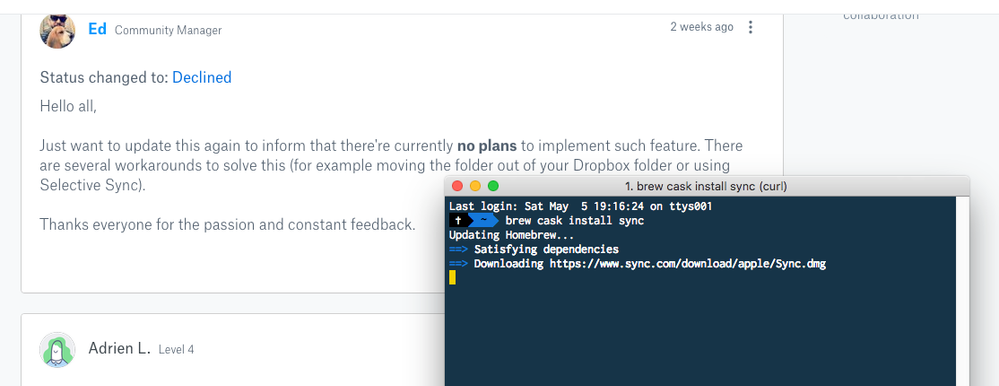Open Ed's profile avatar photo
The image size is (999, 386).
coord(57,30)
